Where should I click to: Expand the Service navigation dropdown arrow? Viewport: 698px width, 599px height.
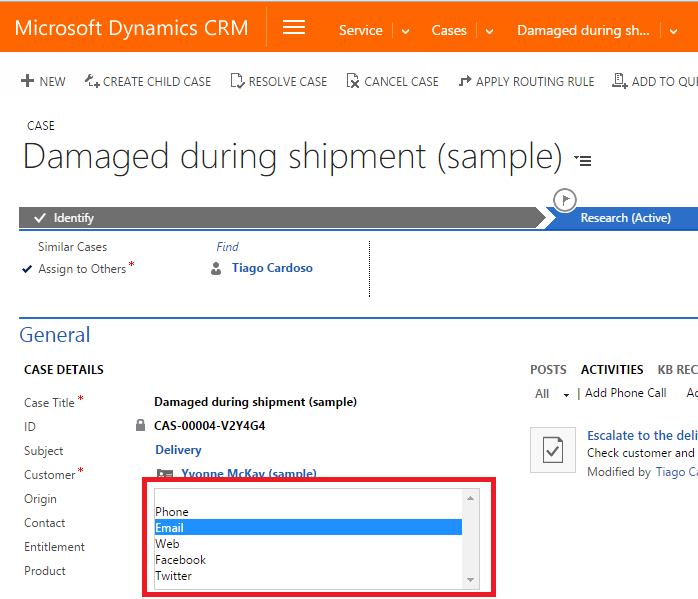(x=405, y=31)
